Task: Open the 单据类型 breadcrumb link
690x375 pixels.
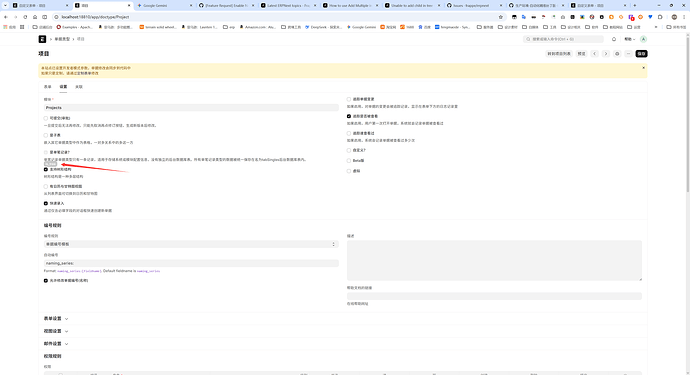Action: coord(62,39)
